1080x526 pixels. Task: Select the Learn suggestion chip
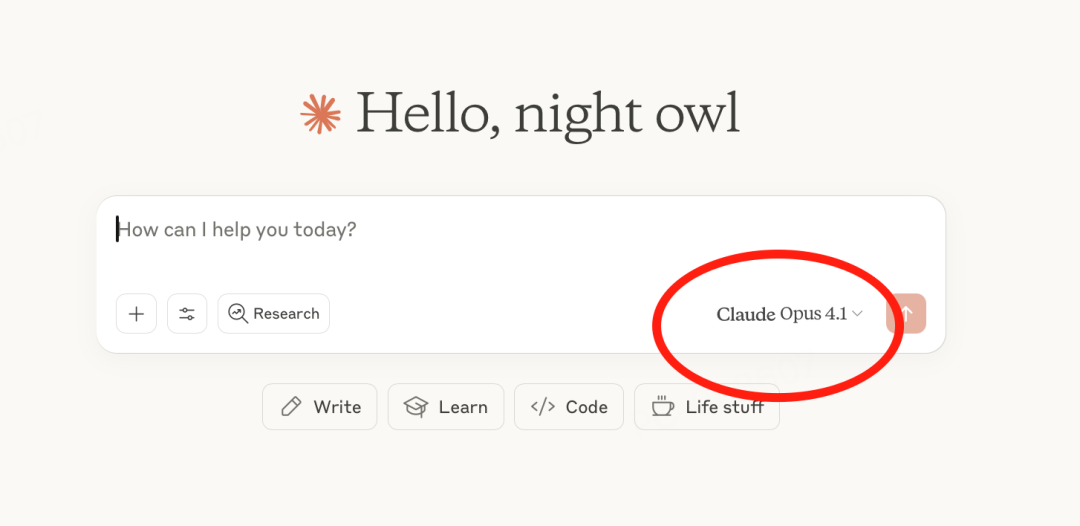click(446, 407)
